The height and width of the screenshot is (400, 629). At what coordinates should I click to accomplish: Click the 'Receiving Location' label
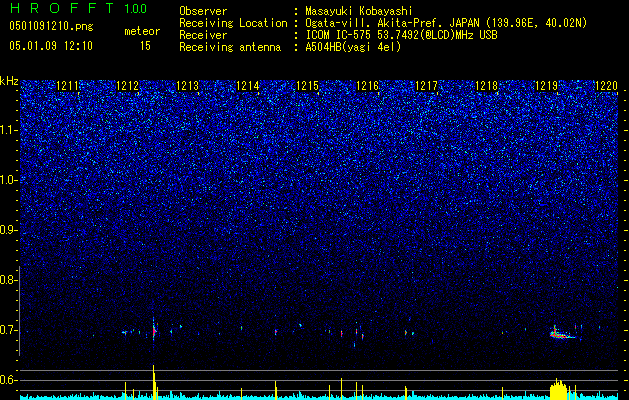(x=233, y=23)
